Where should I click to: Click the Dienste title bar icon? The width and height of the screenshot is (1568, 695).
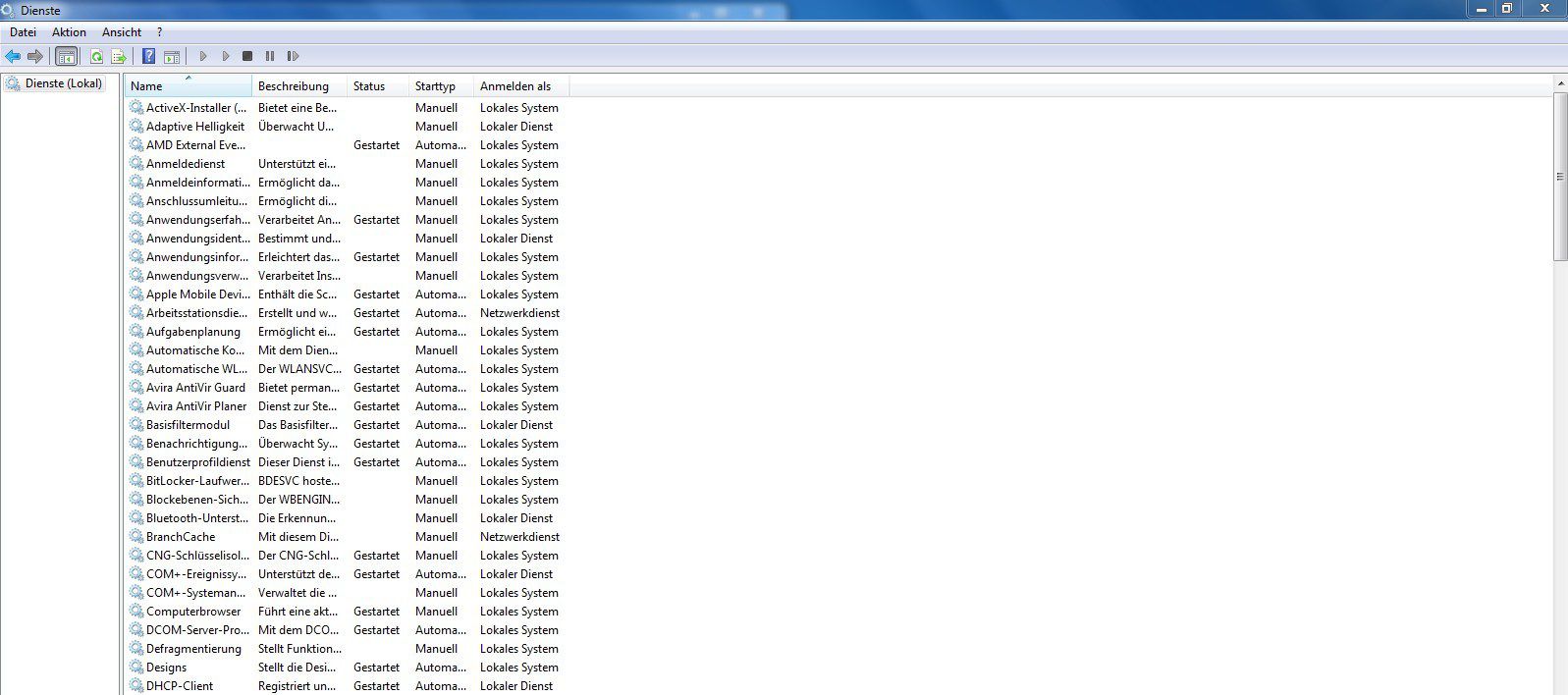[9, 10]
